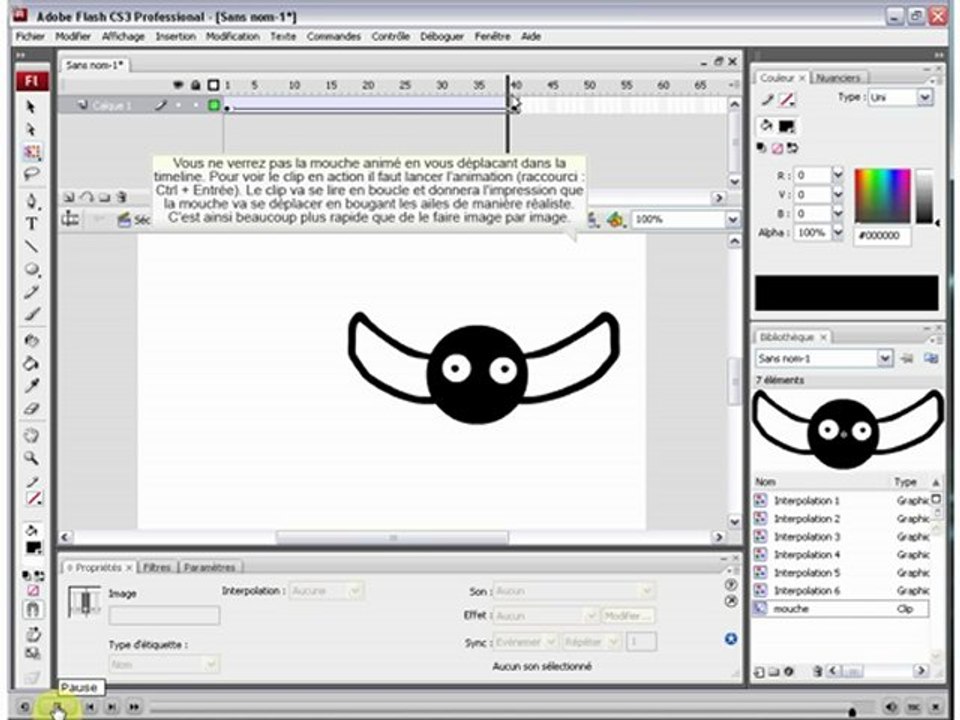The image size is (960, 720).
Task: Pick a color in the spectrum square
Action: pyautogui.click(x=882, y=196)
